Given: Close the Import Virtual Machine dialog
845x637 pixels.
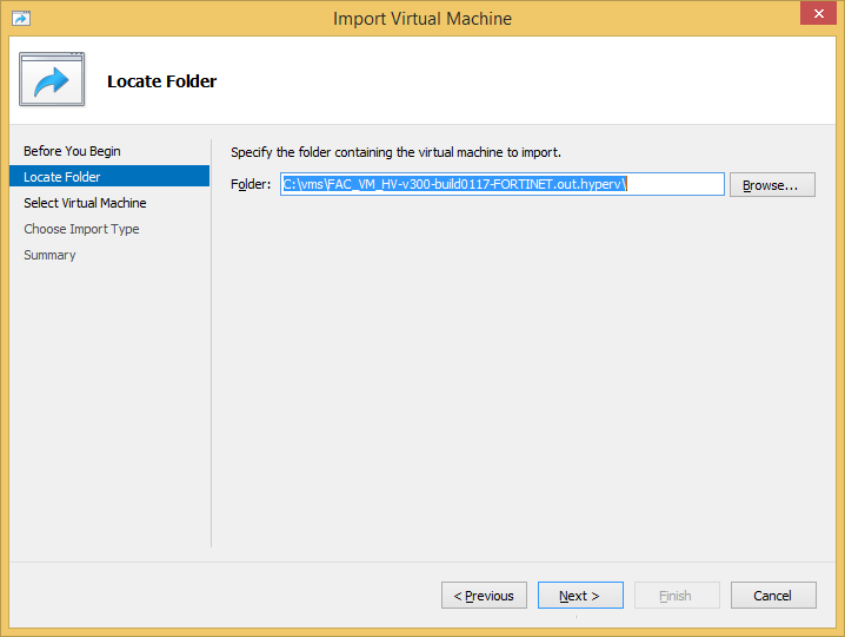Looking at the screenshot, I should [x=818, y=13].
